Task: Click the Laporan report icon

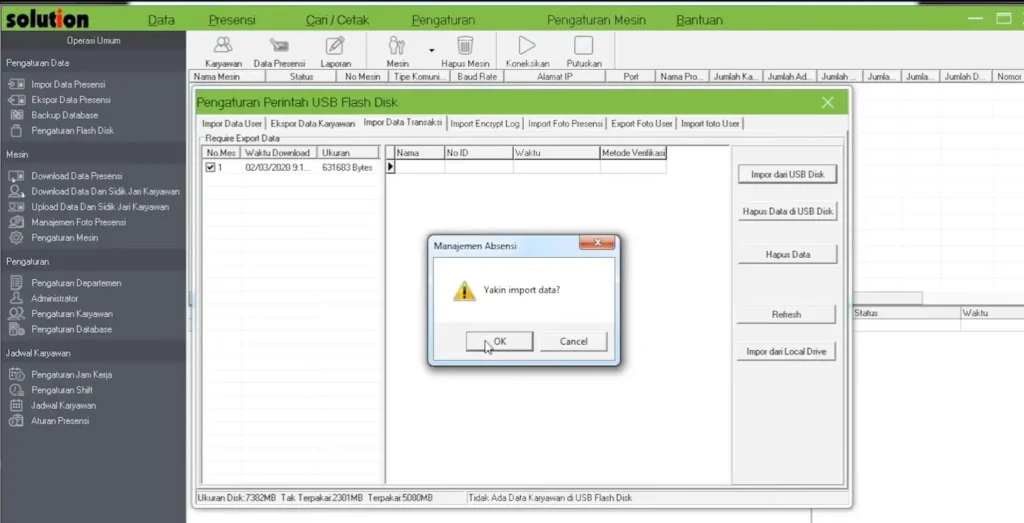Action: pos(335,46)
